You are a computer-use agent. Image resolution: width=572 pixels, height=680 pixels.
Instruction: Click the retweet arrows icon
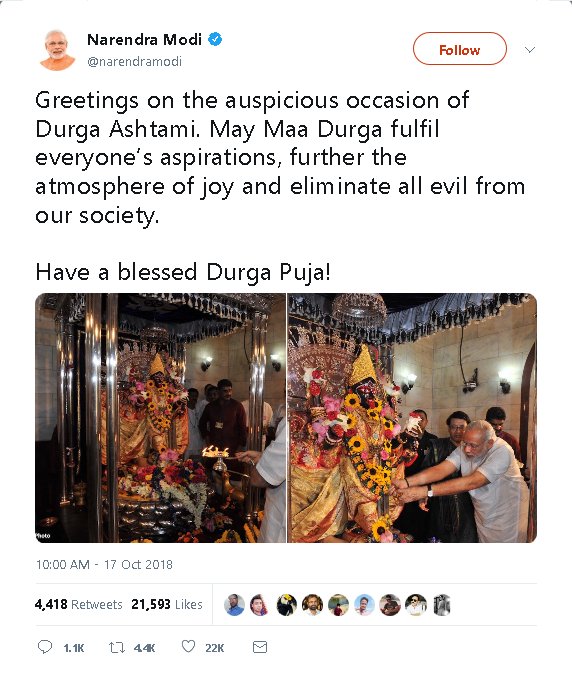[117, 647]
